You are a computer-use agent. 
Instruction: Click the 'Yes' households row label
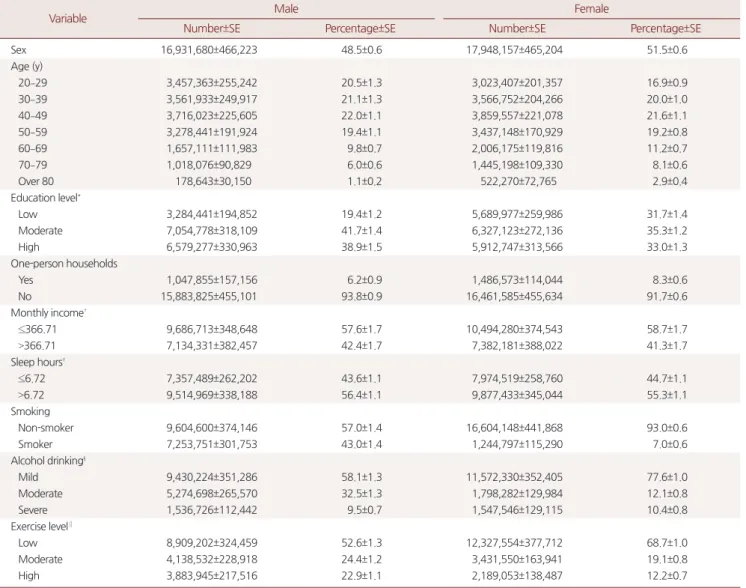26,280
